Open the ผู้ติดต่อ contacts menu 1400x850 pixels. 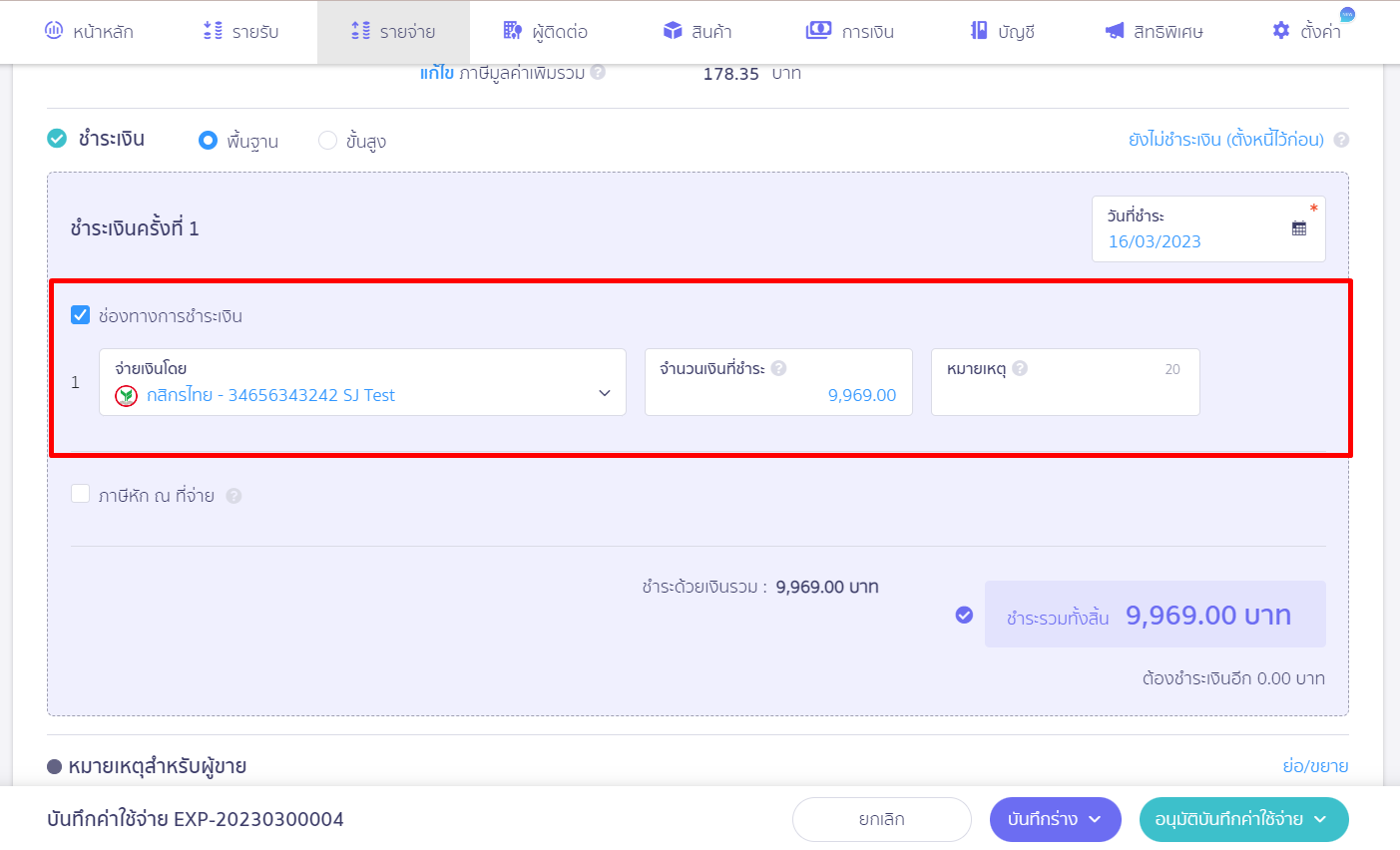pos(545,32)
